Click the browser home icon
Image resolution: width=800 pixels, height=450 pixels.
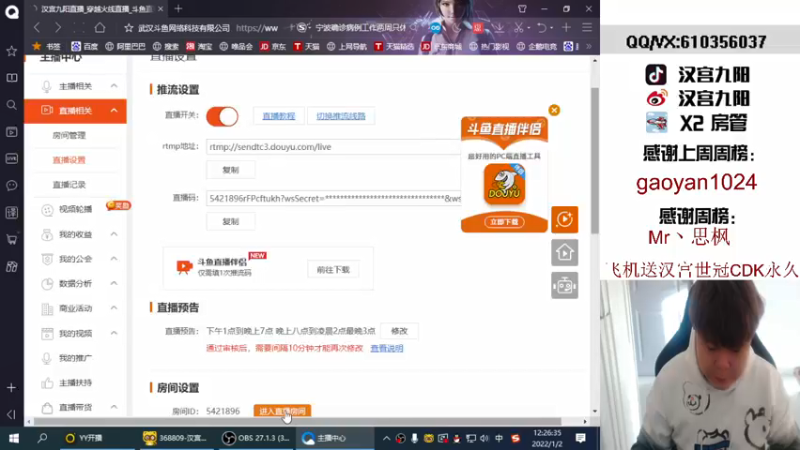(x=100, y=28)
